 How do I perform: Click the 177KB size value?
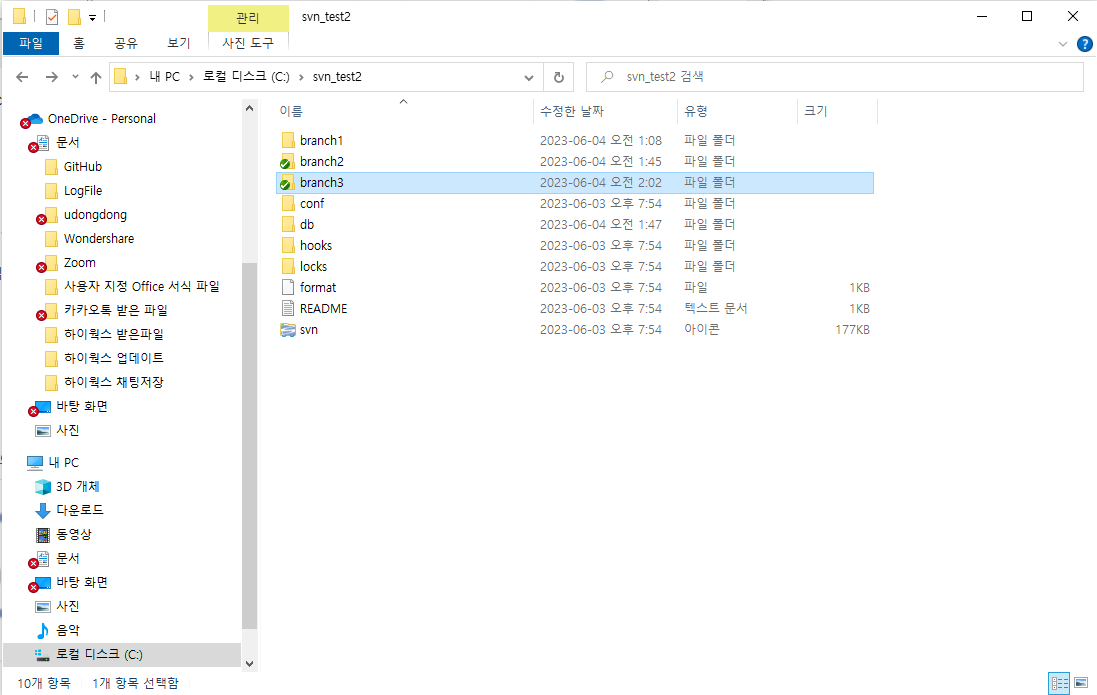[852, 330]
